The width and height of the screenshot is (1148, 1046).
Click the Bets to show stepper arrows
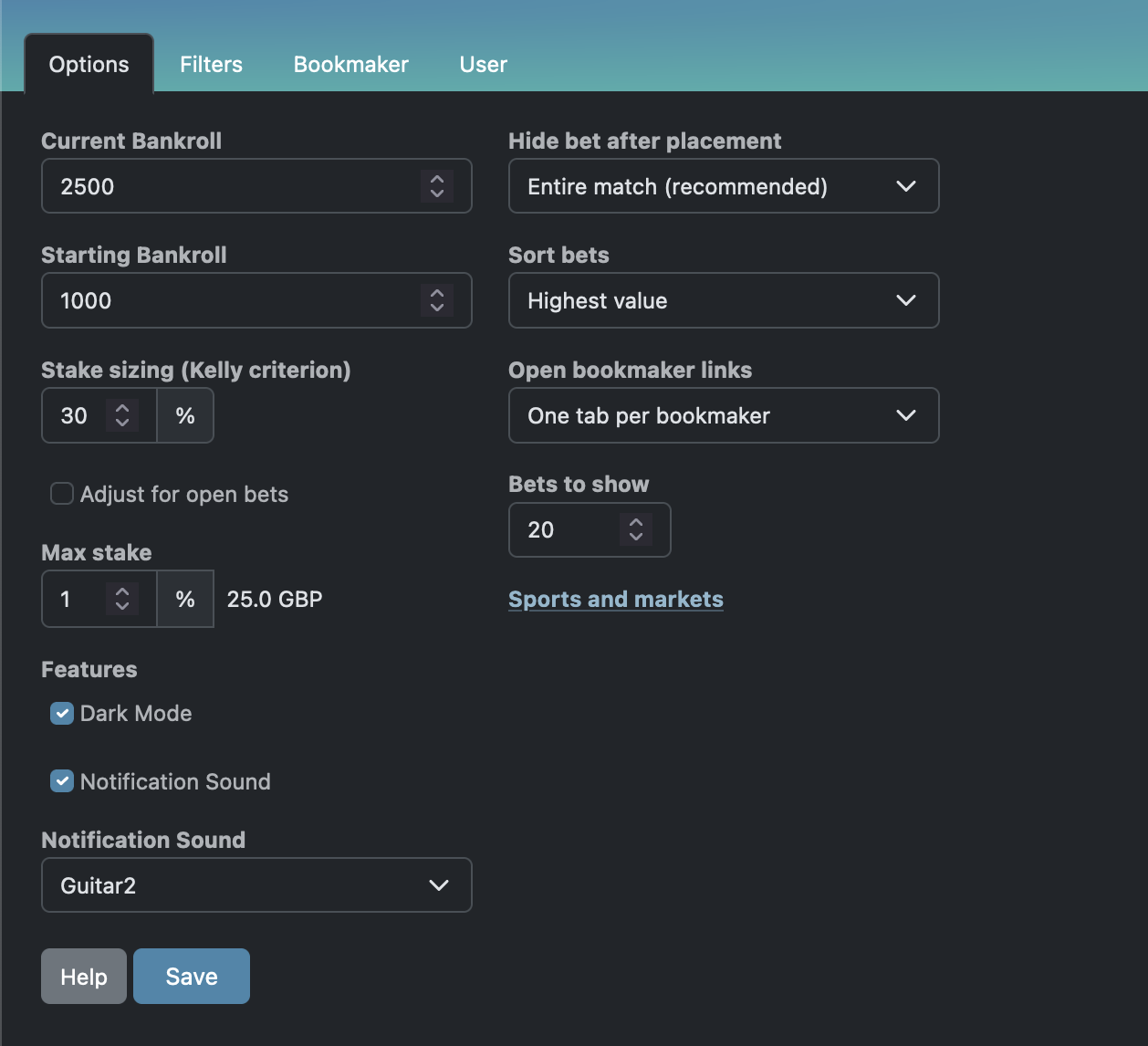click(636, 529)
